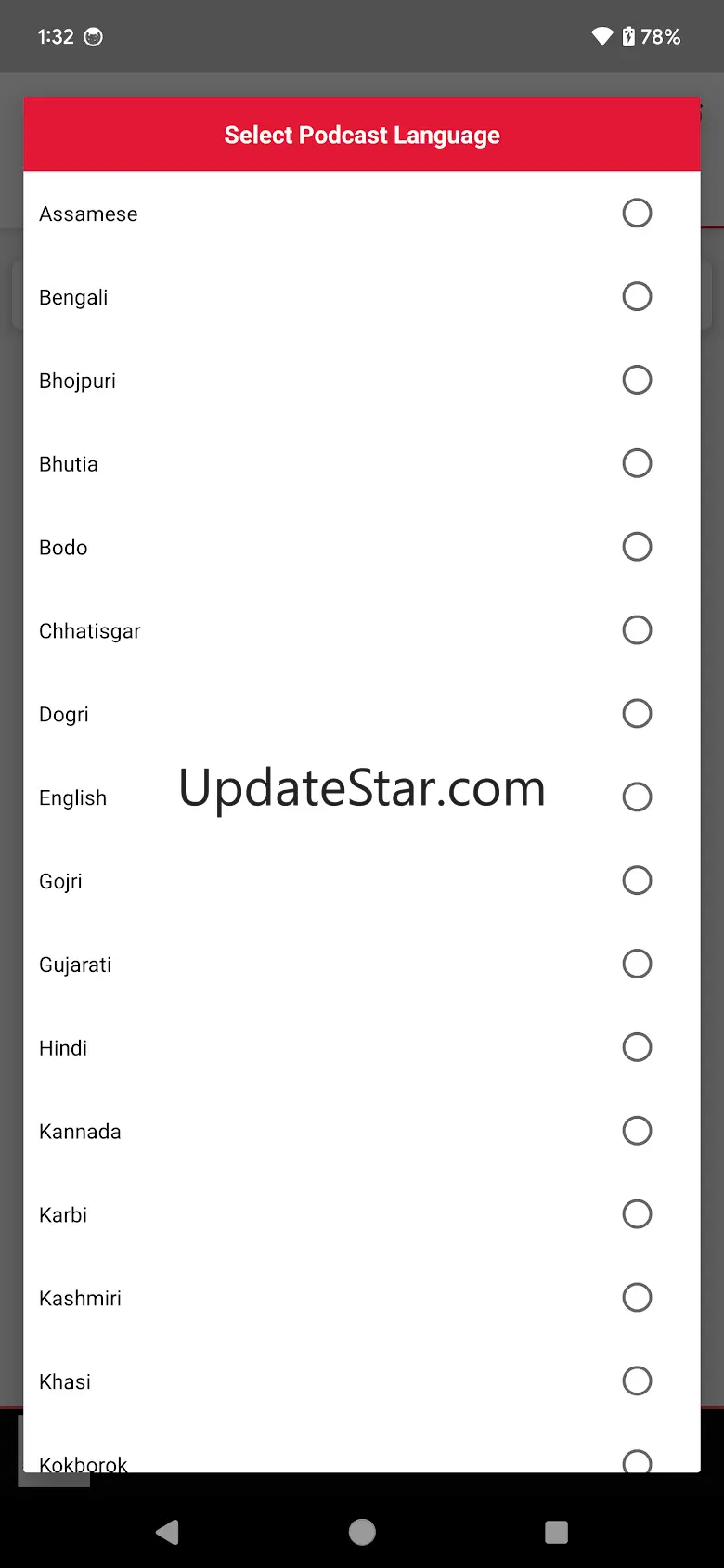Choose the Khasi radio button
The image size is (724, 1568).
coord(637,1380)
